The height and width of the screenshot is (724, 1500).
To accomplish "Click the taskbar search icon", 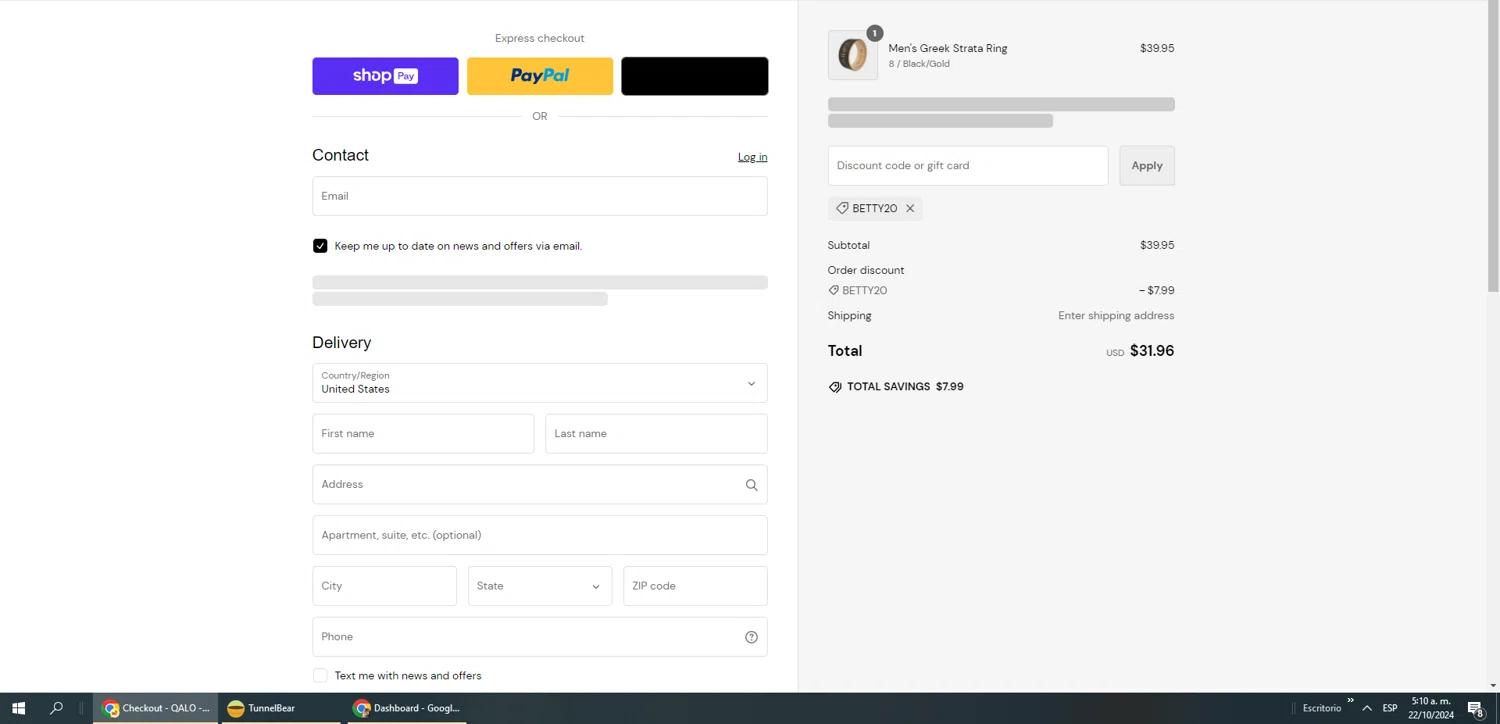I will (57, 708).
